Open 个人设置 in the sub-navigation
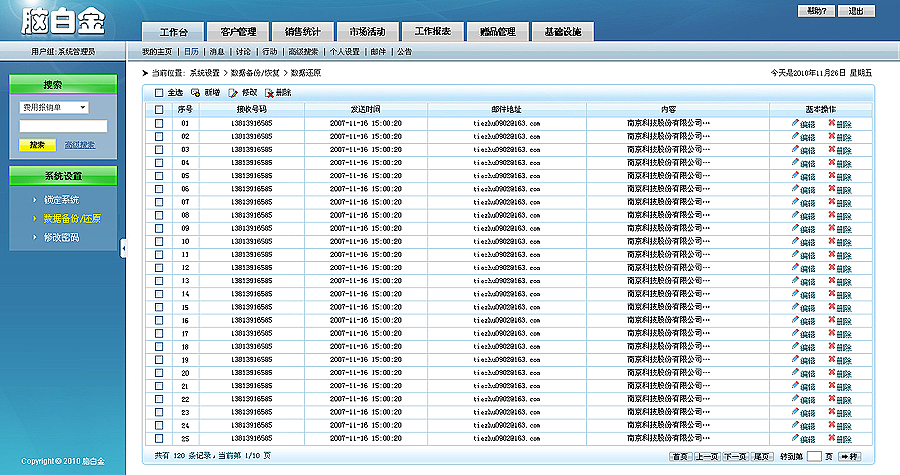900x475 pixels. pyautogui.click(x=344, y=52)
